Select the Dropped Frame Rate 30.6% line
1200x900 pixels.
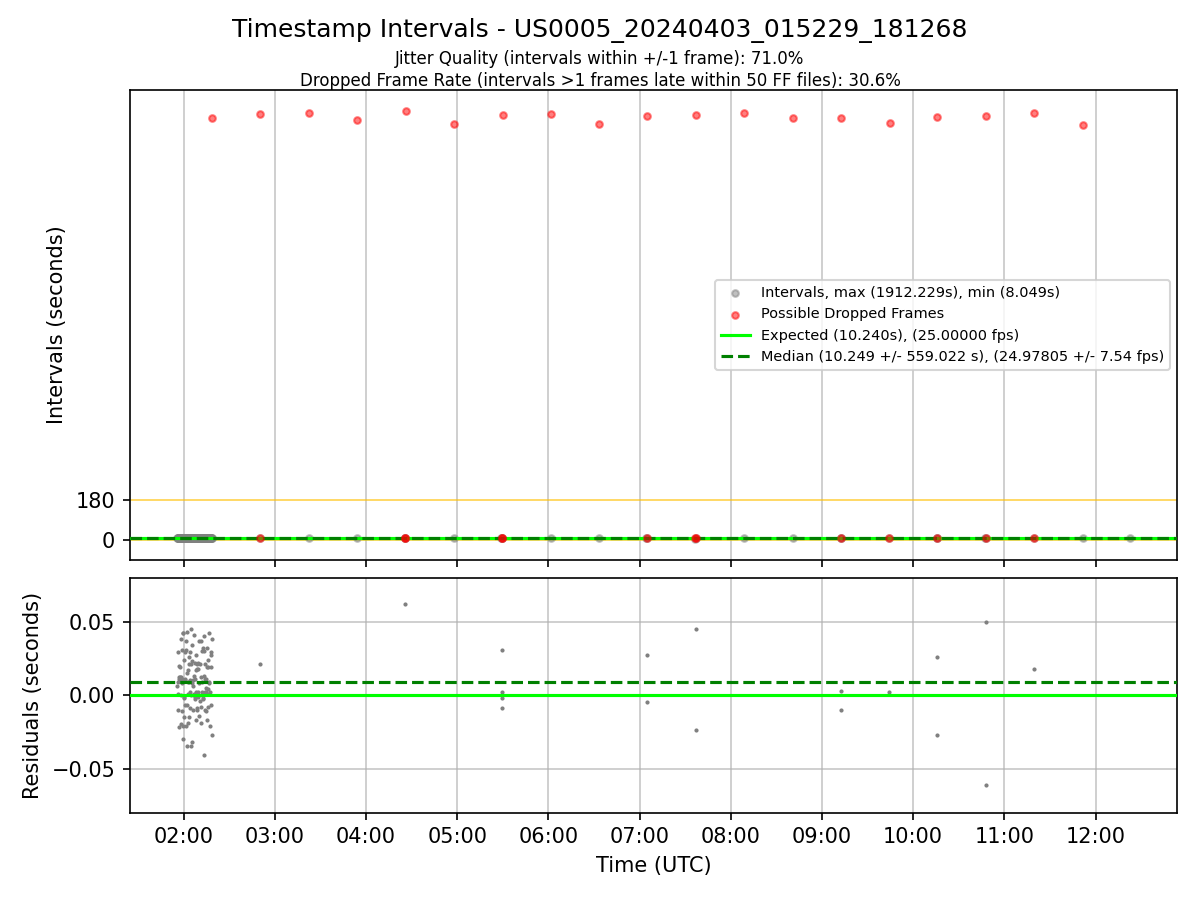[600, 80]
